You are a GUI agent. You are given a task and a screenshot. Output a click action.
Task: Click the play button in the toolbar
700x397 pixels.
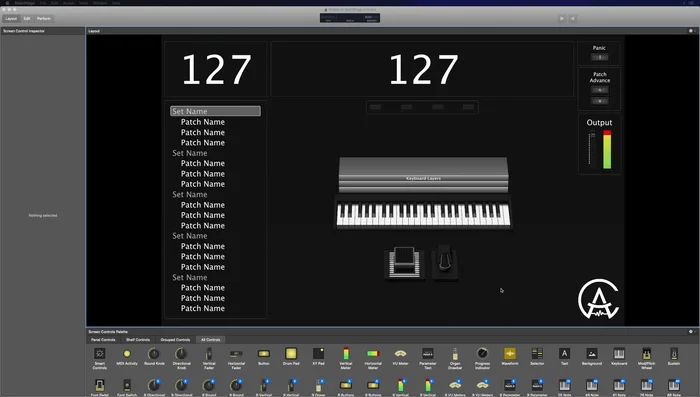[562, 18]
